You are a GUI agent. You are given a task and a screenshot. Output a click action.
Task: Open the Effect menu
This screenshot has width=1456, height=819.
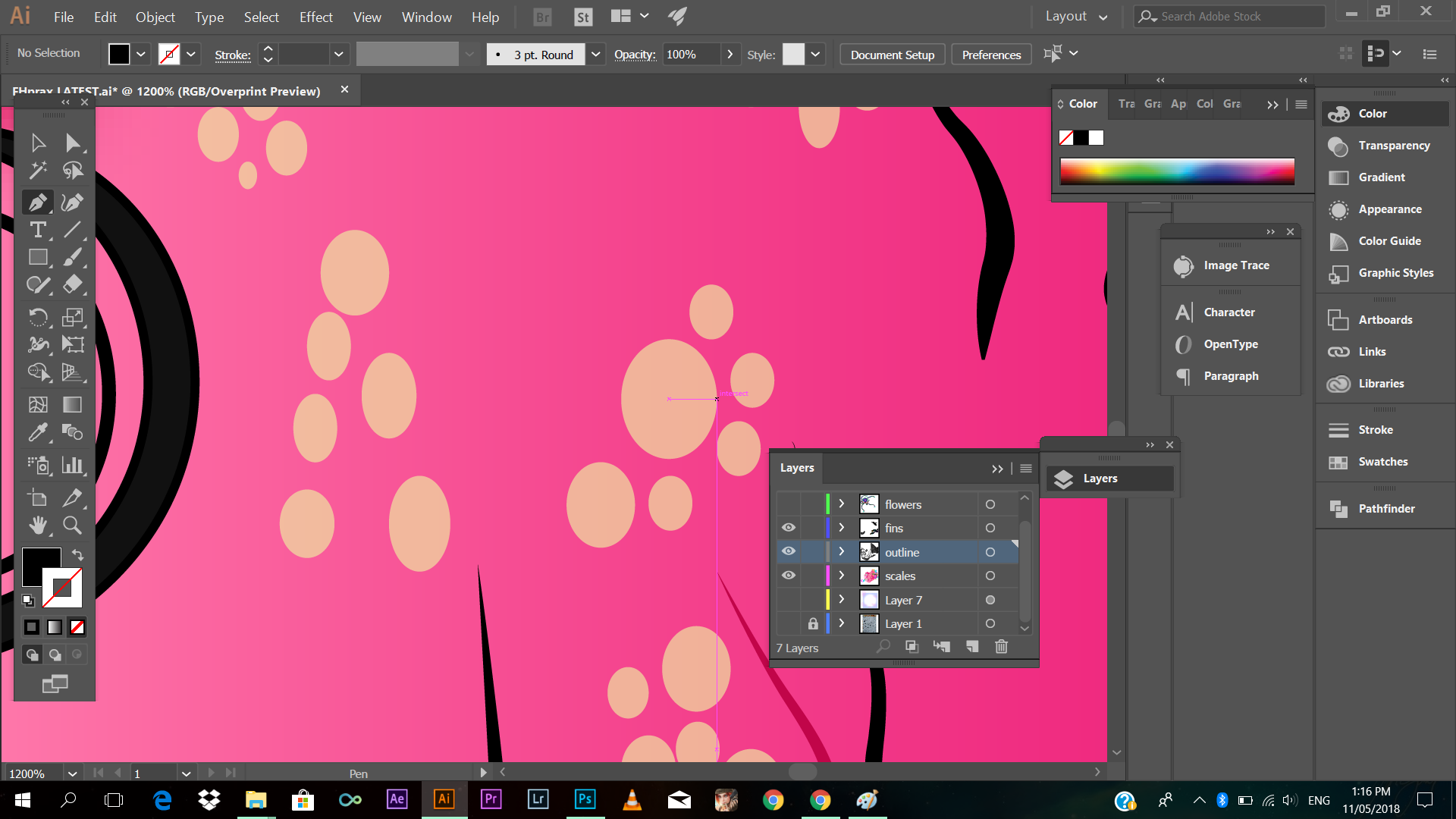click(315, 17)
